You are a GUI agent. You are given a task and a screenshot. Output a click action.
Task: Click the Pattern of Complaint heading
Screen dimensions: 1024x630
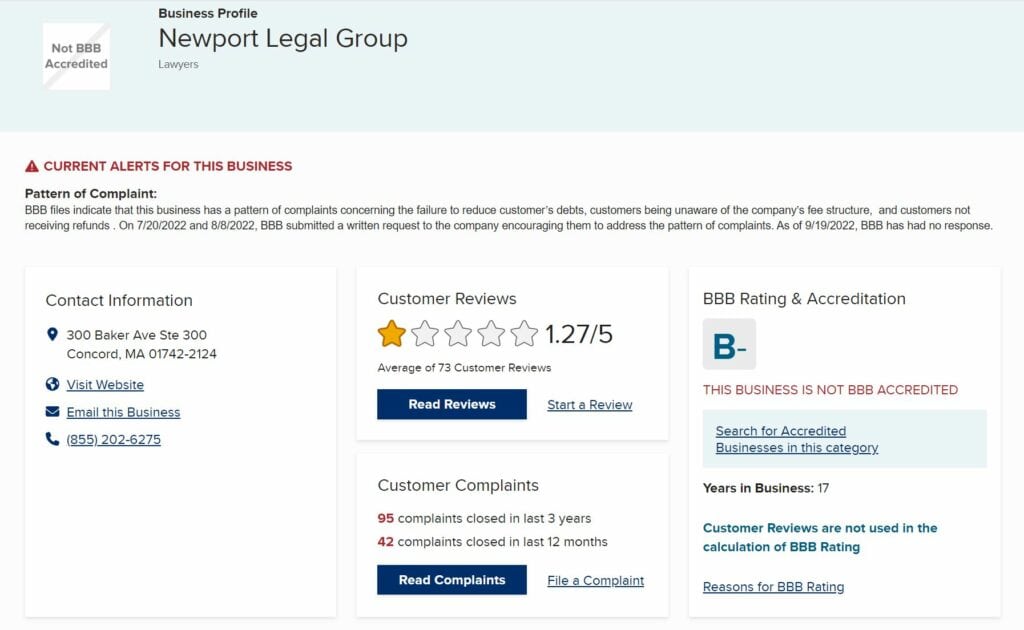click(91, 194)
